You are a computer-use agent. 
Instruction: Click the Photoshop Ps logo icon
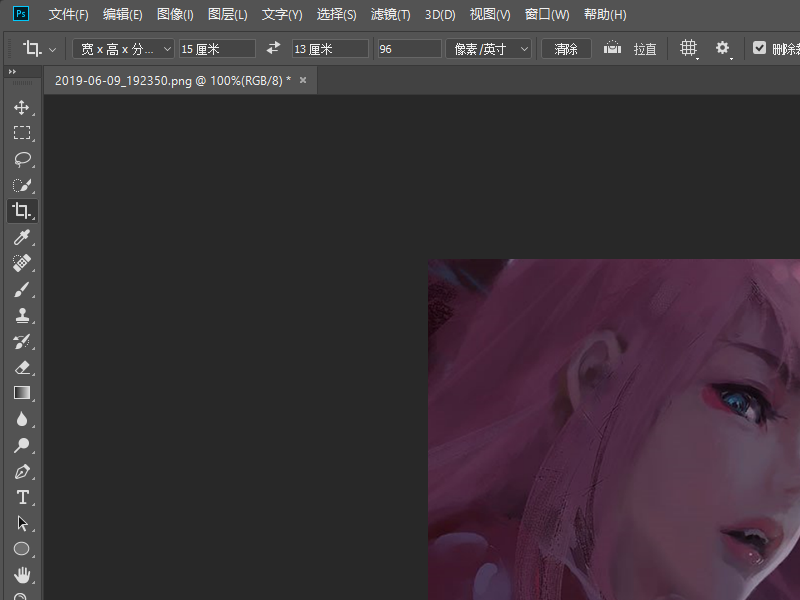click(21, 14)
